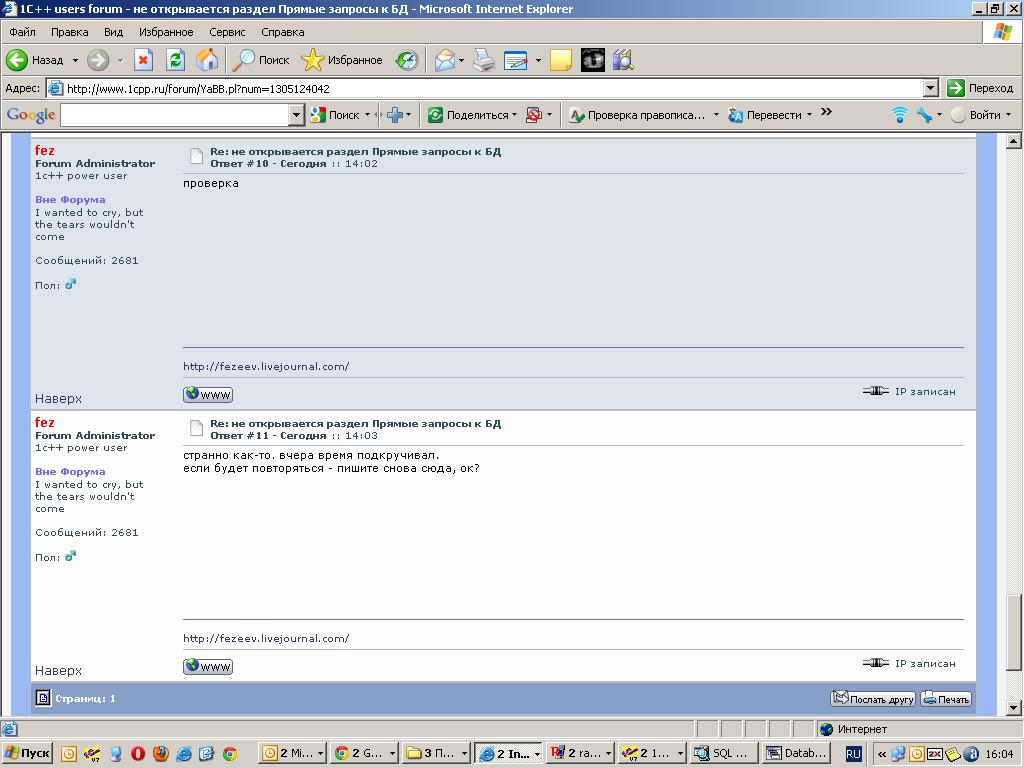Expand the Перевести dropdown in Google toolbar
This screenshot has height=768, width=1024.
pyautogui.click(x=809, y=115)
